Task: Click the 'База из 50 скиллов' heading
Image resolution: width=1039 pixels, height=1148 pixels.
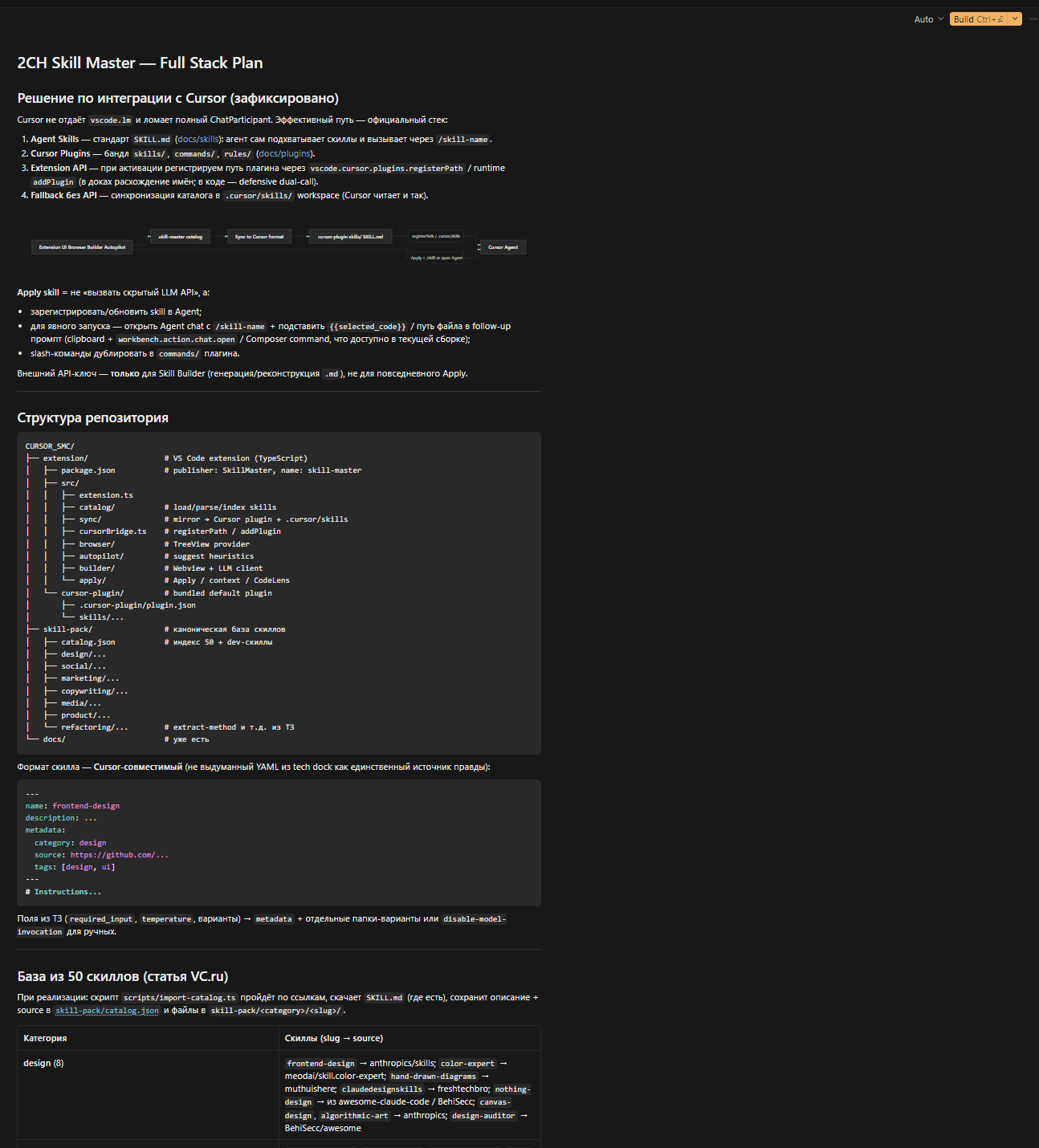Action: tap(123, 977)
